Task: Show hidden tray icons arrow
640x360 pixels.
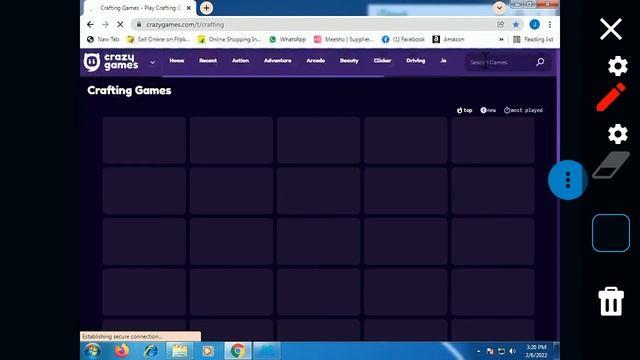Action: 478,351
